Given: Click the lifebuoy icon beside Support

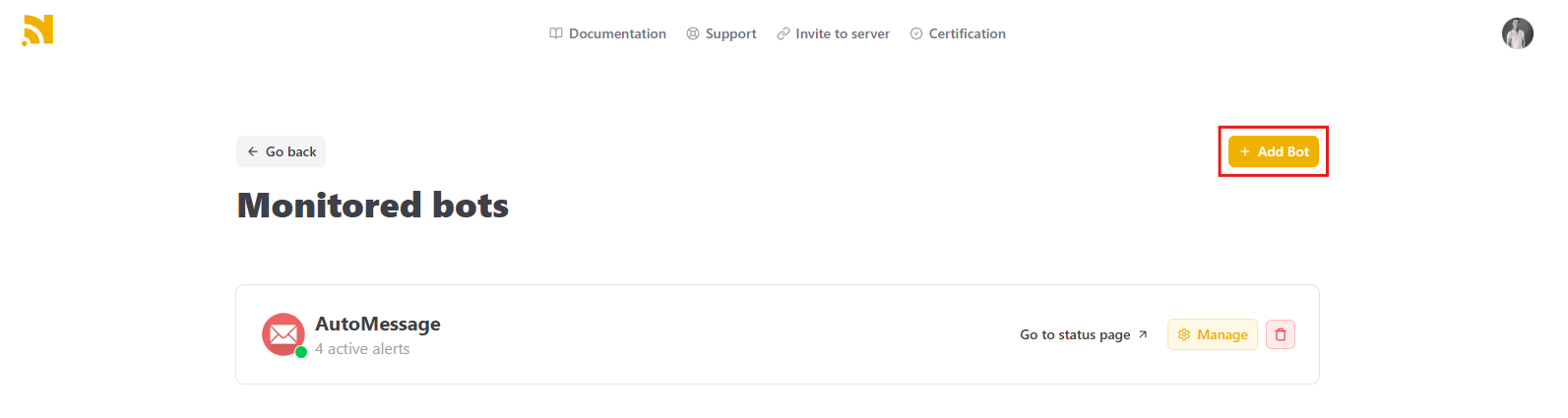Looking at the screenshot, I should coord(693,33).
